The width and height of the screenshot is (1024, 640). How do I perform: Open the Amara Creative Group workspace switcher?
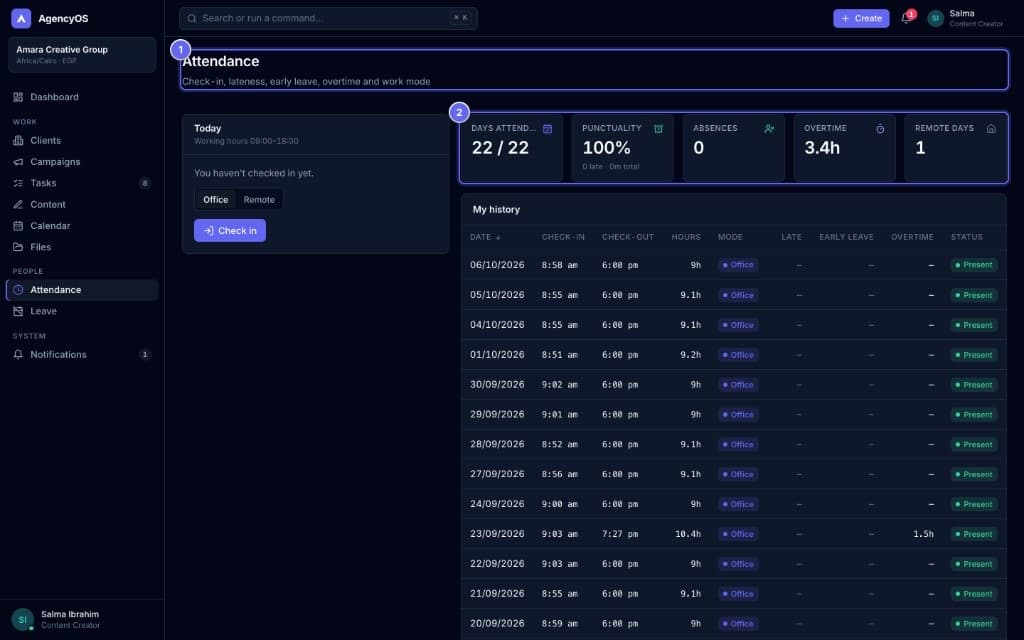(82, 55)
